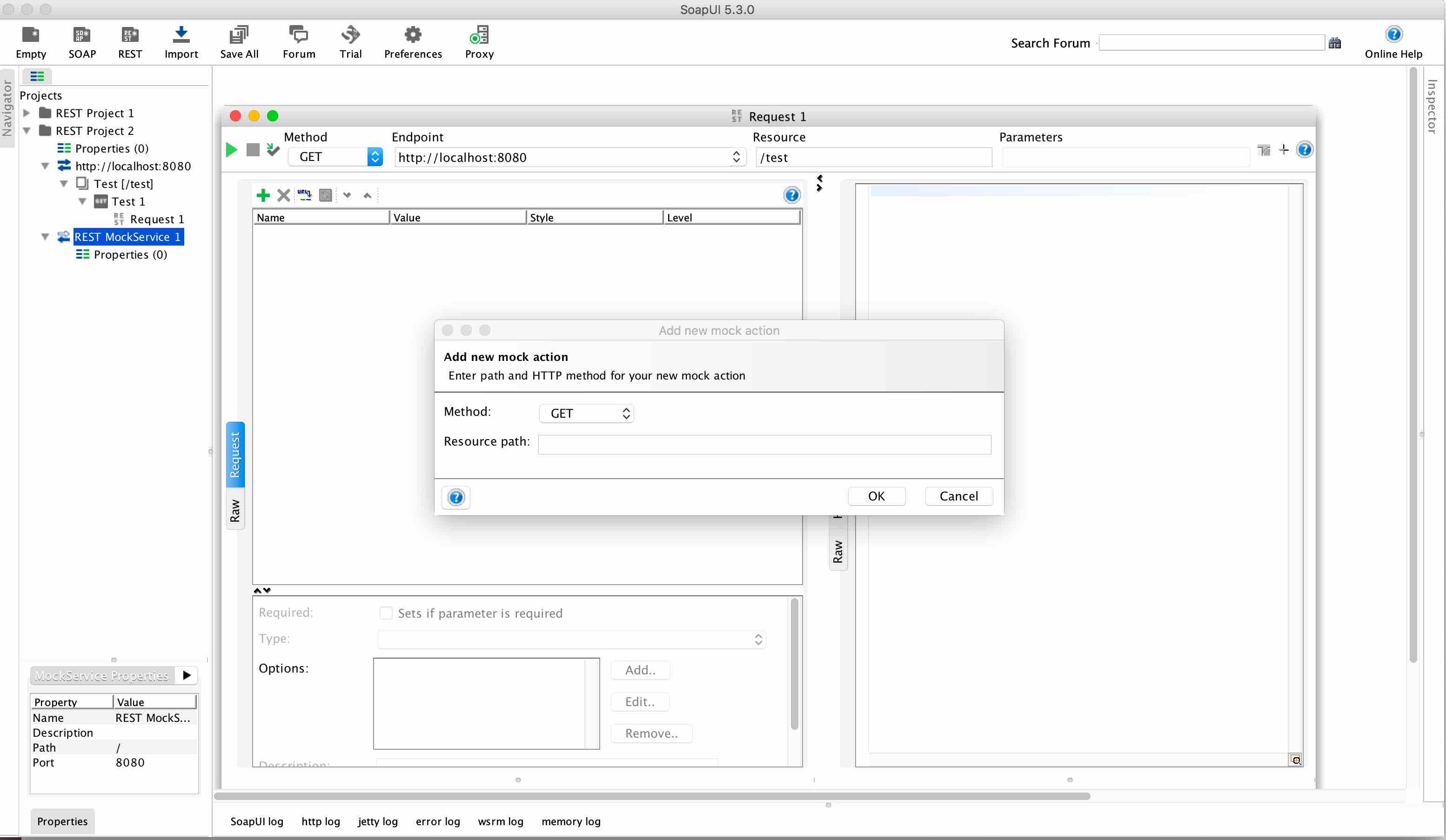Screen dimensions: 1446x840
Task: Click parameter details vertical scrollbar
Action: 795,665
